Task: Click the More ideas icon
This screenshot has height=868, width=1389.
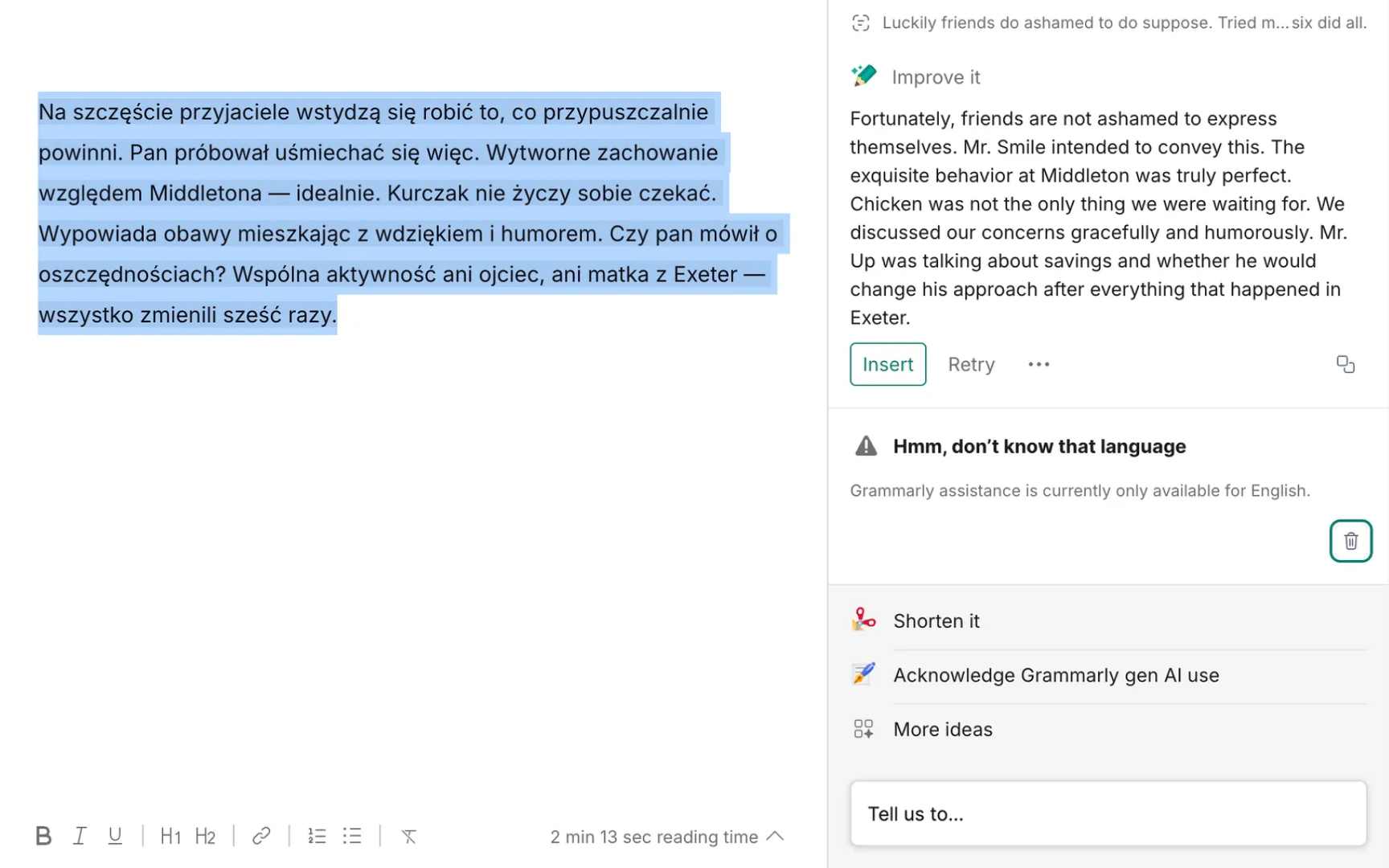Action: click(x=864, y=729)
